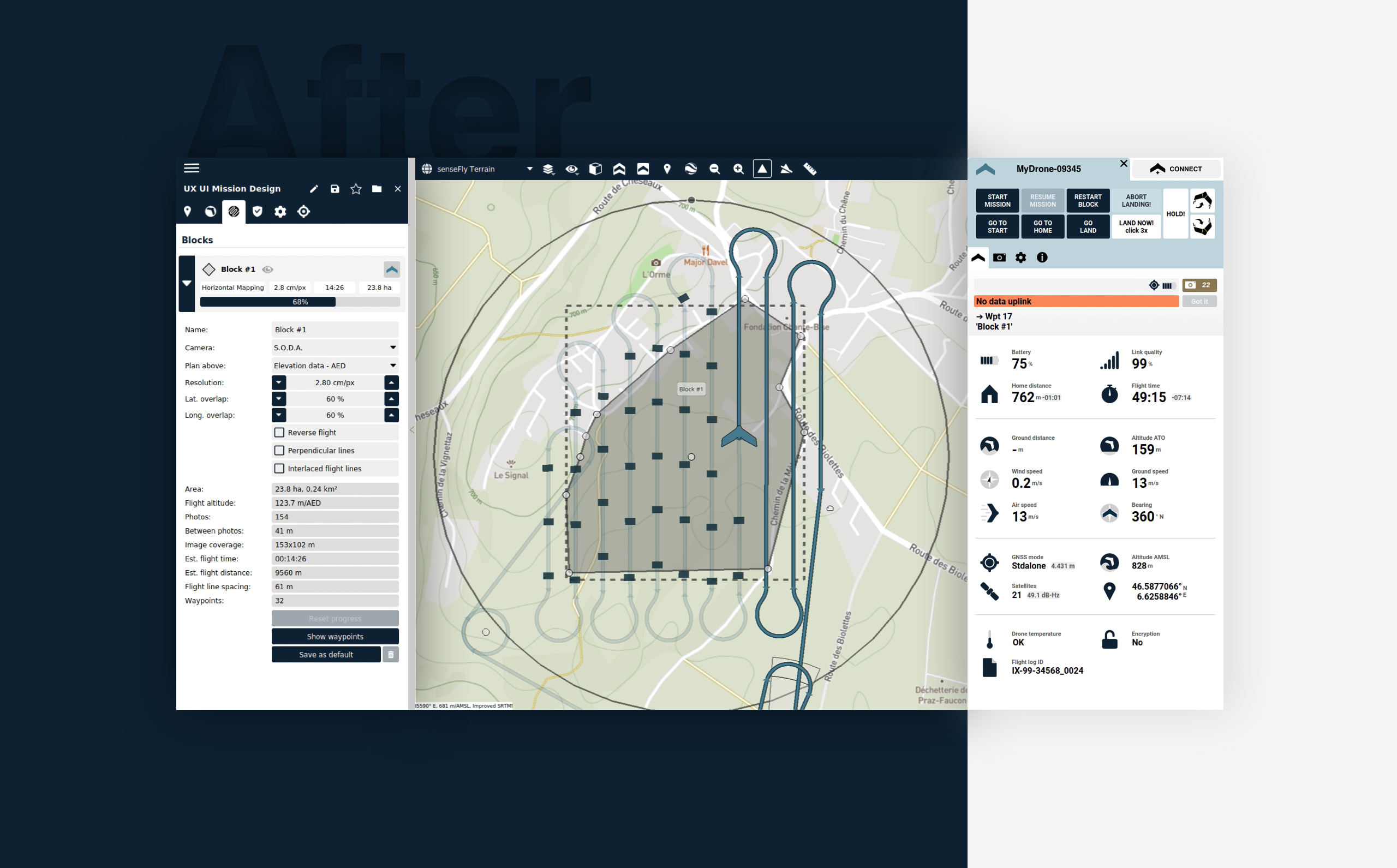Enable the Reverse flight checkbox

coord(279,432)
